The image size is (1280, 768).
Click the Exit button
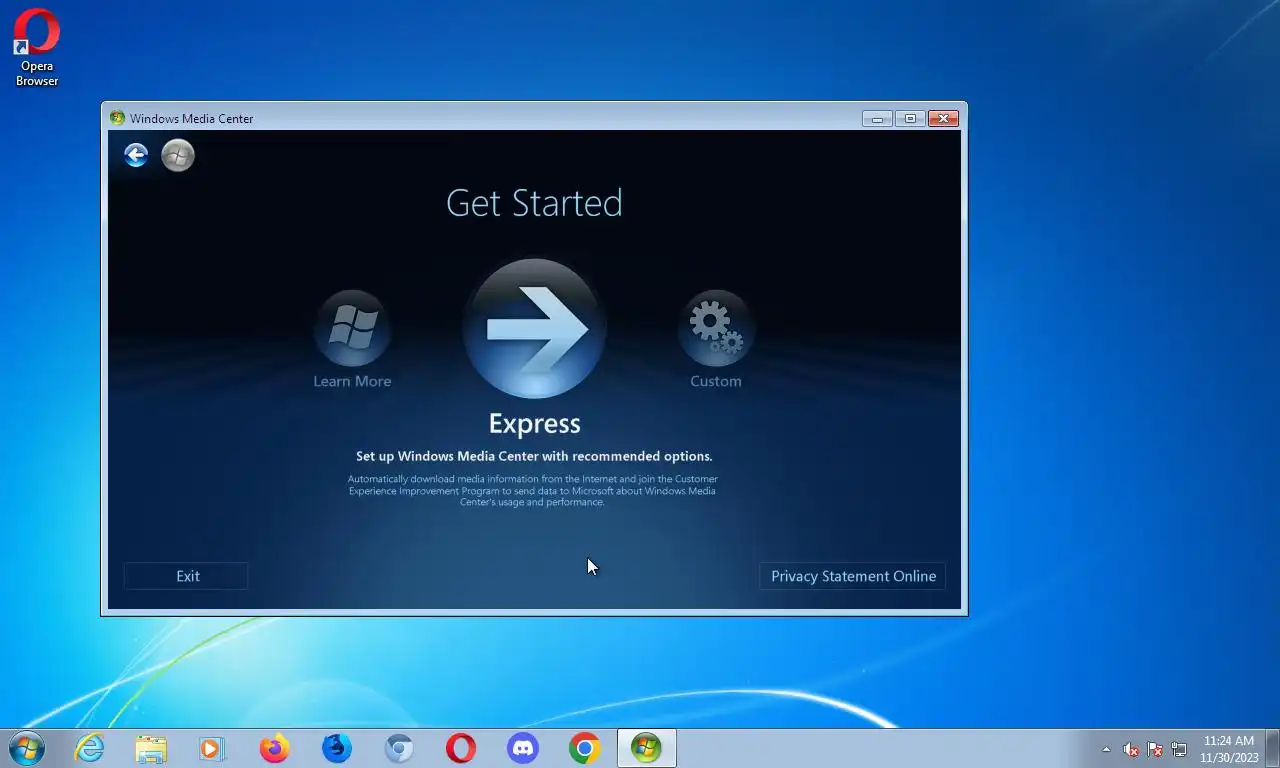point(186,576)
